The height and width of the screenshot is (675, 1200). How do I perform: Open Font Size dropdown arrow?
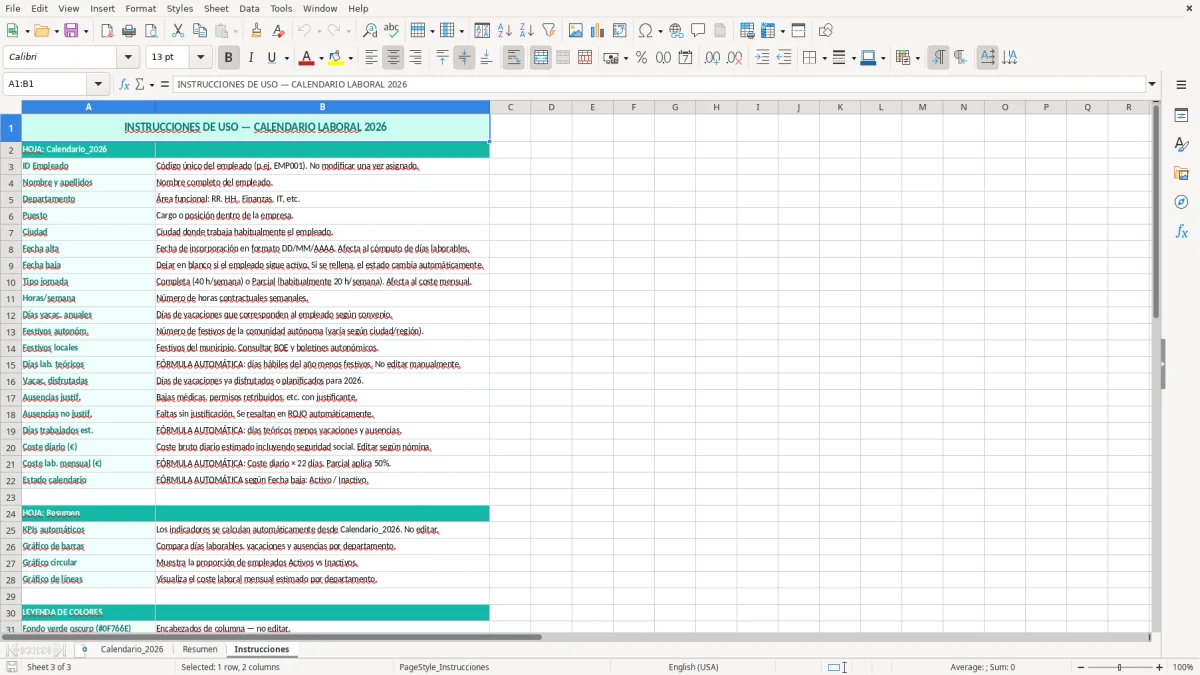200,57
